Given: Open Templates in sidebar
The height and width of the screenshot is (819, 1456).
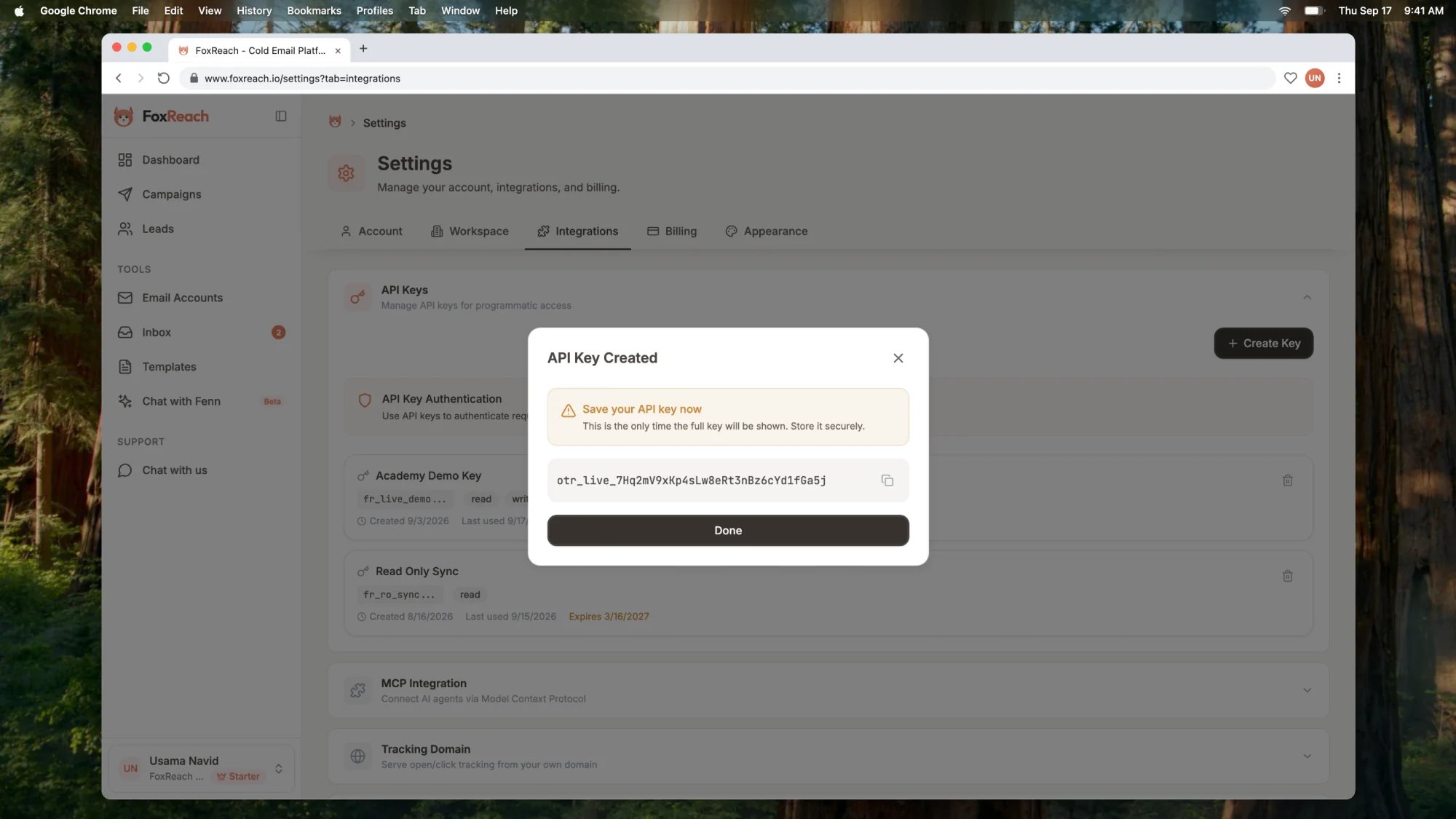Looking at the screenshot, I should pyautogui.click(x=201, y=367).
